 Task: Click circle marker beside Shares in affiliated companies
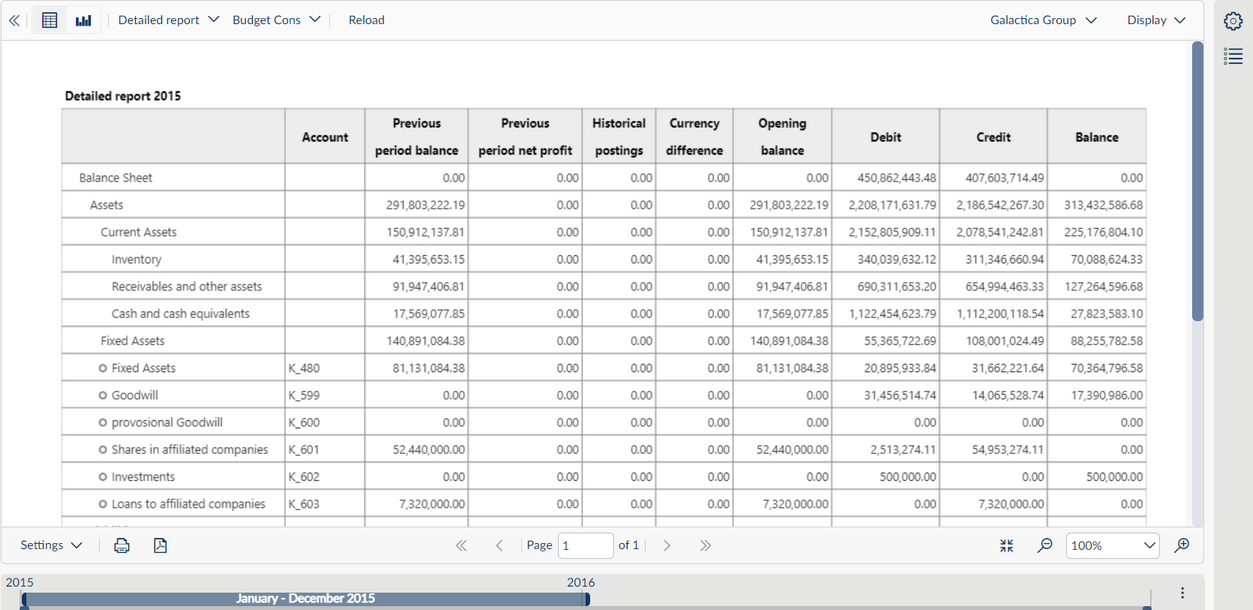point(103,450)
